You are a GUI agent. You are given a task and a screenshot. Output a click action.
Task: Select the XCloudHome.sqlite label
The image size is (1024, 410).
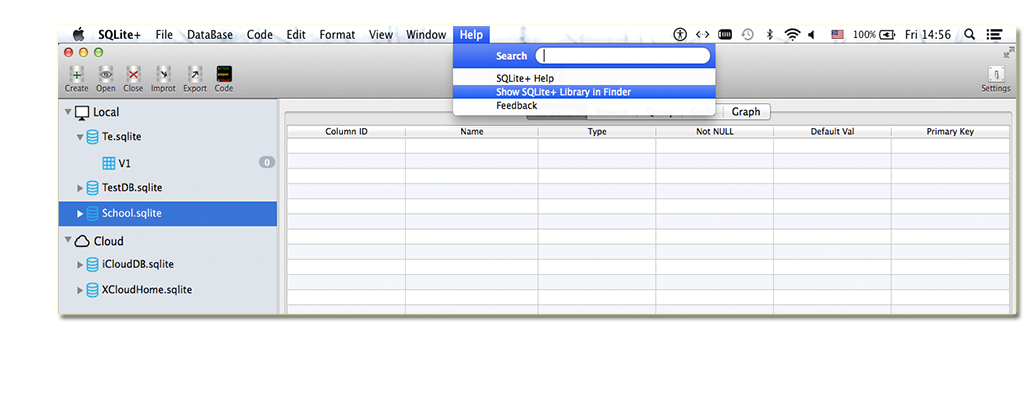click(x=147, y=290)
